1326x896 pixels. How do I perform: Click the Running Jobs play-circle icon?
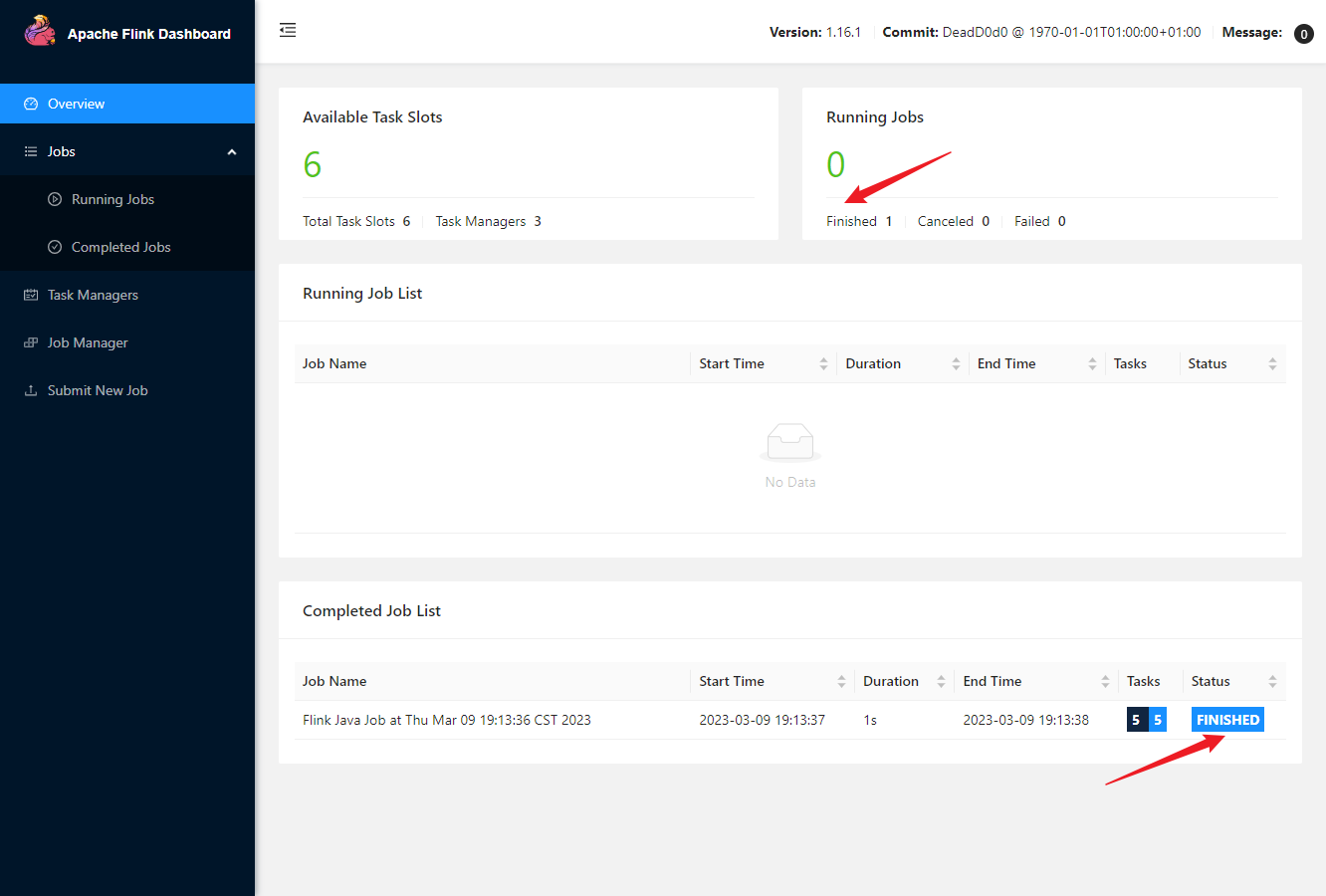click(55, 199)
